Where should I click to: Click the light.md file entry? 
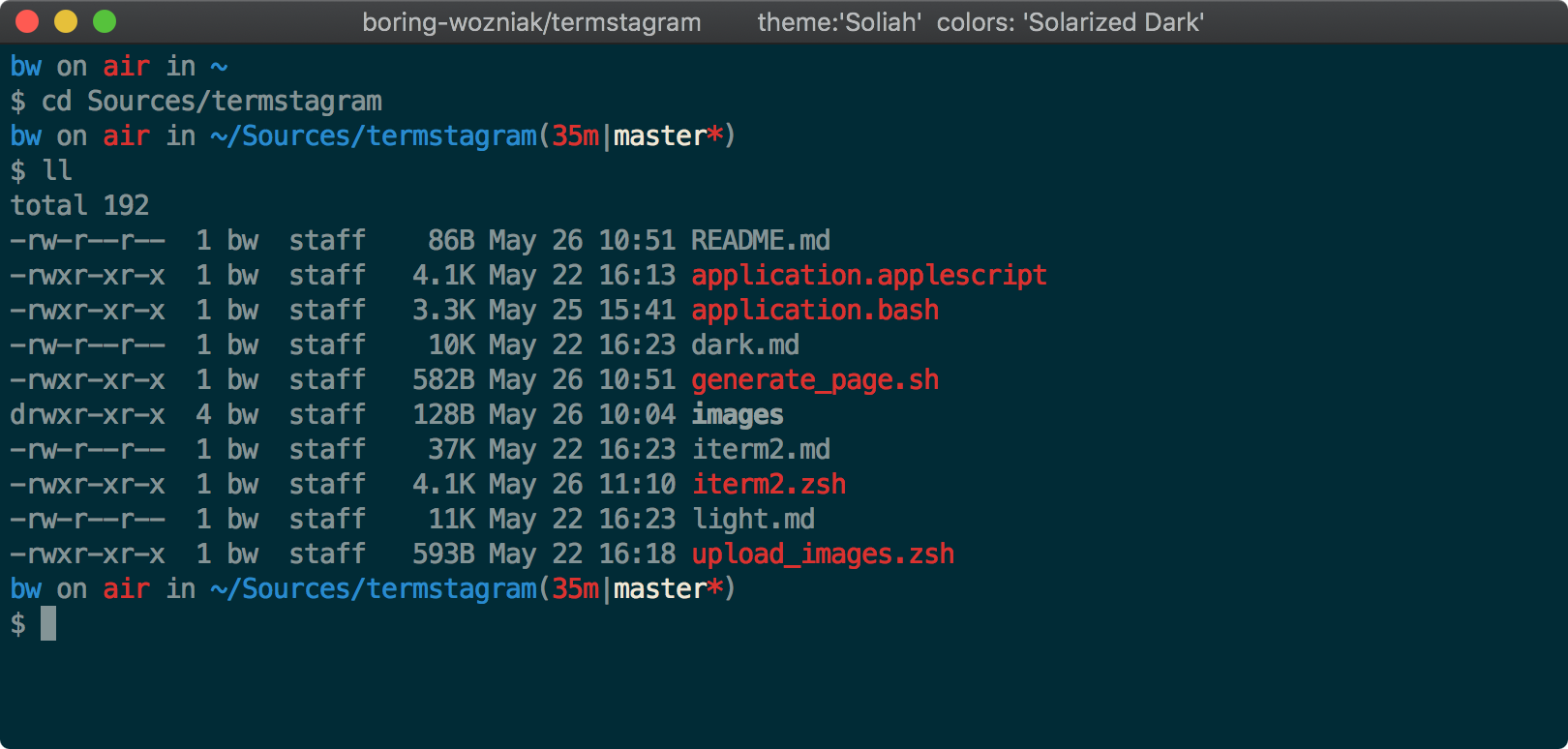pyautogui.click(x=753, y=520)
